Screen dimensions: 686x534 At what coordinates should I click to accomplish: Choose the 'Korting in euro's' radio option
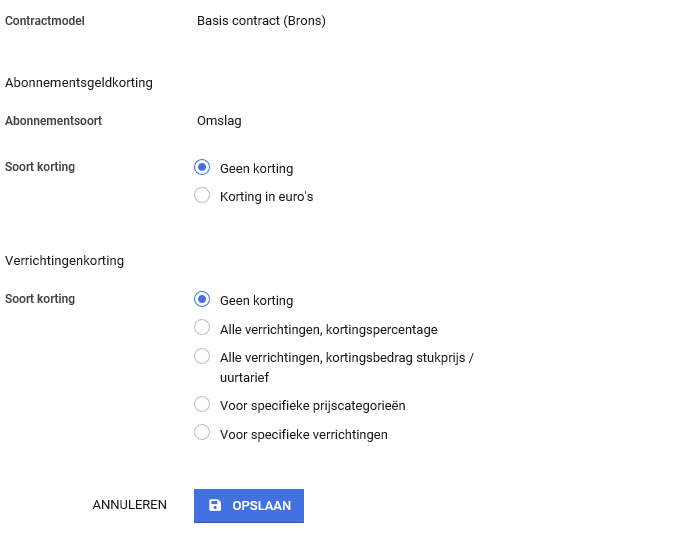202,196
